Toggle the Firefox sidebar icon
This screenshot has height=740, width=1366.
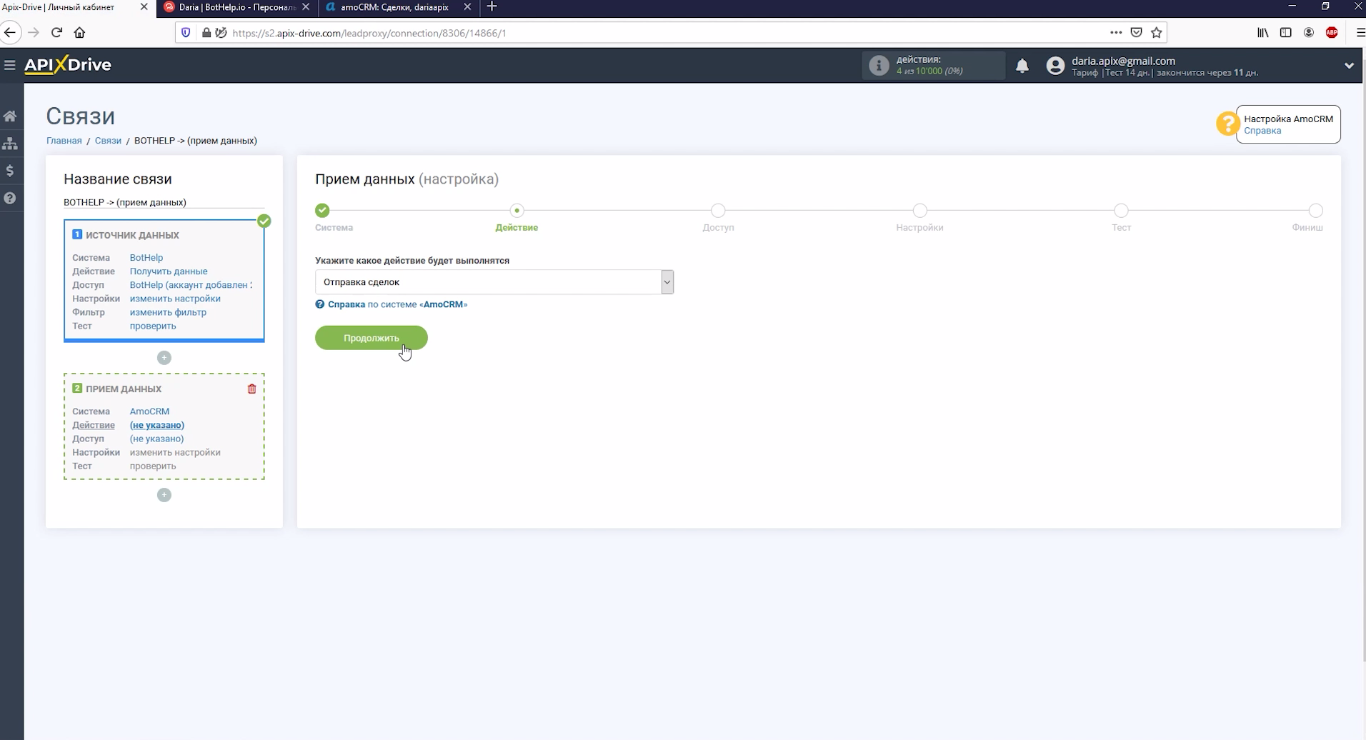[1286, 32]
